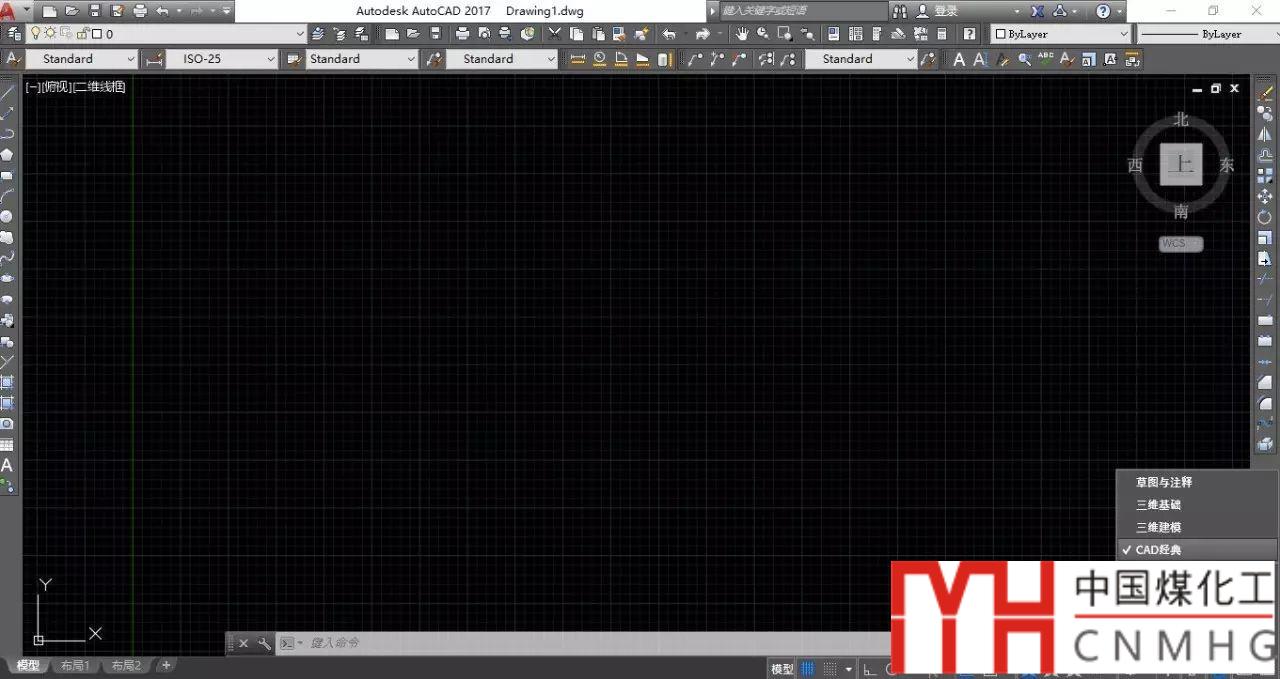Click 登录 sign-in button
The image size is (1280, 679).
click(946, 11)
